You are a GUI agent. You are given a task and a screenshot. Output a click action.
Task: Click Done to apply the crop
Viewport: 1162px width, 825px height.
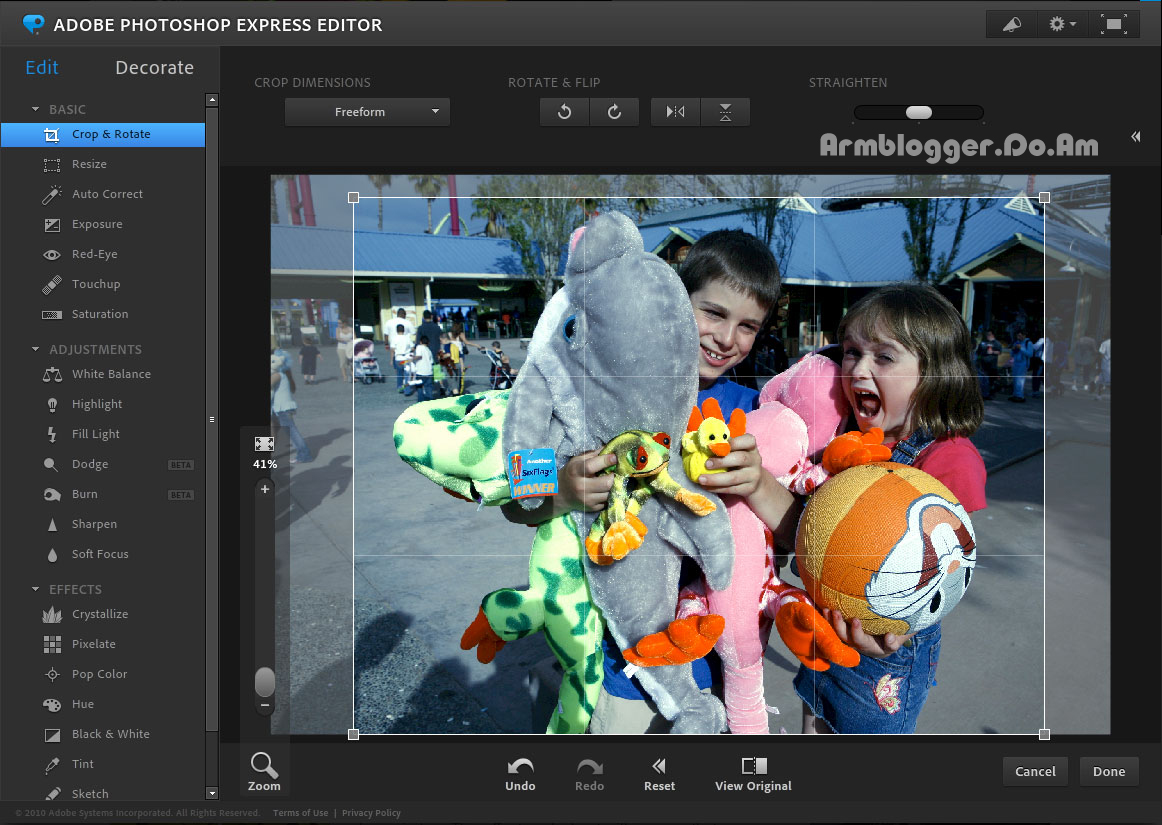1109,772
